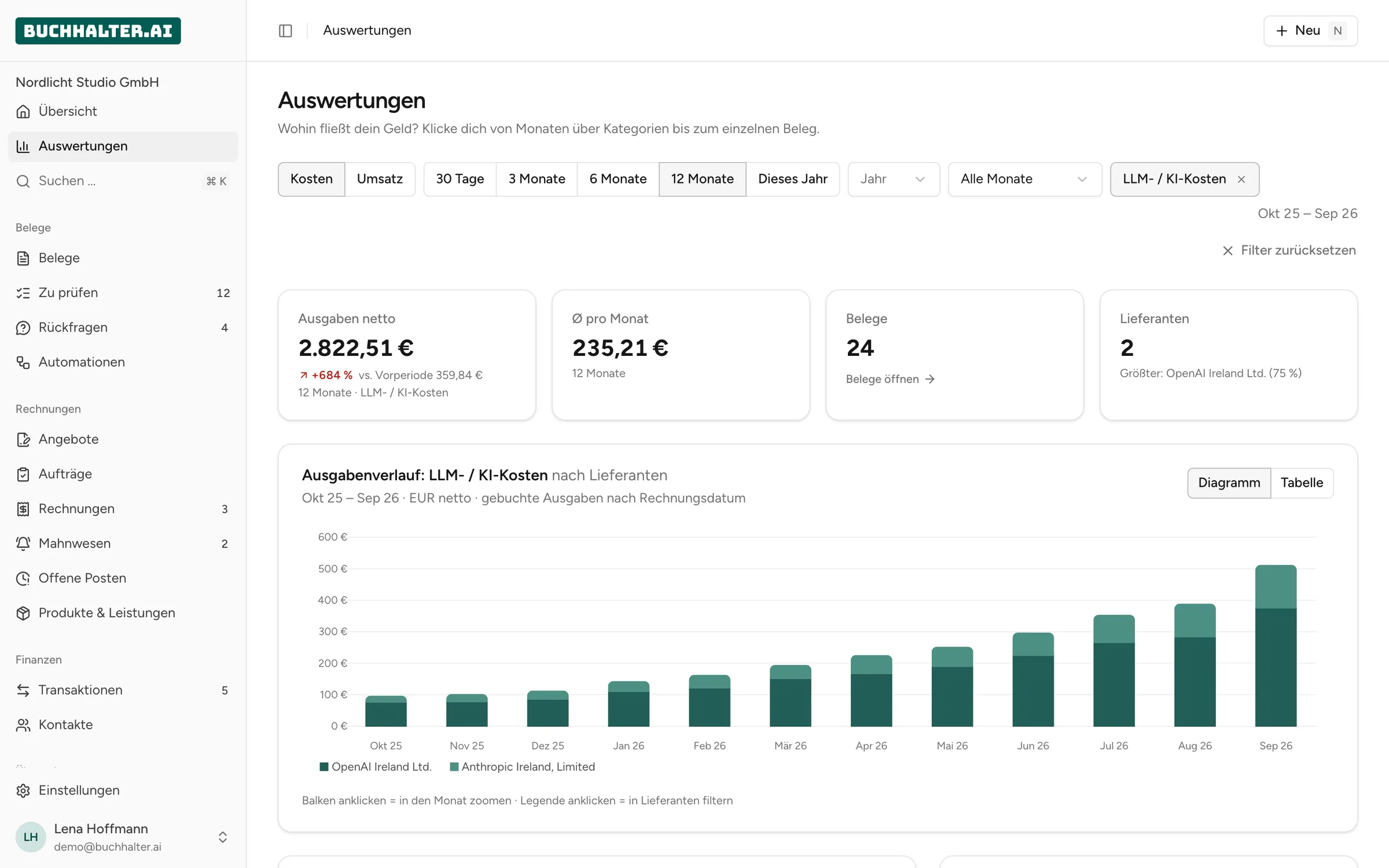Image resolution: width=1389 pixels, height=868 pixels.
Task: Select the 6 Monate period
Action: [618, 179]
